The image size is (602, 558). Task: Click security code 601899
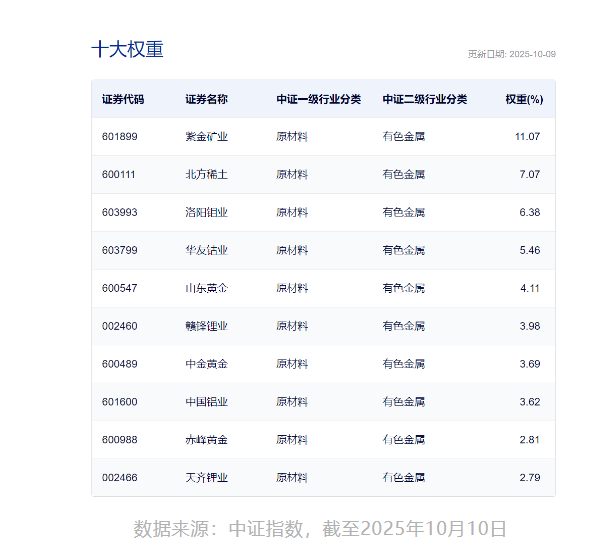(x=120, y=137)
